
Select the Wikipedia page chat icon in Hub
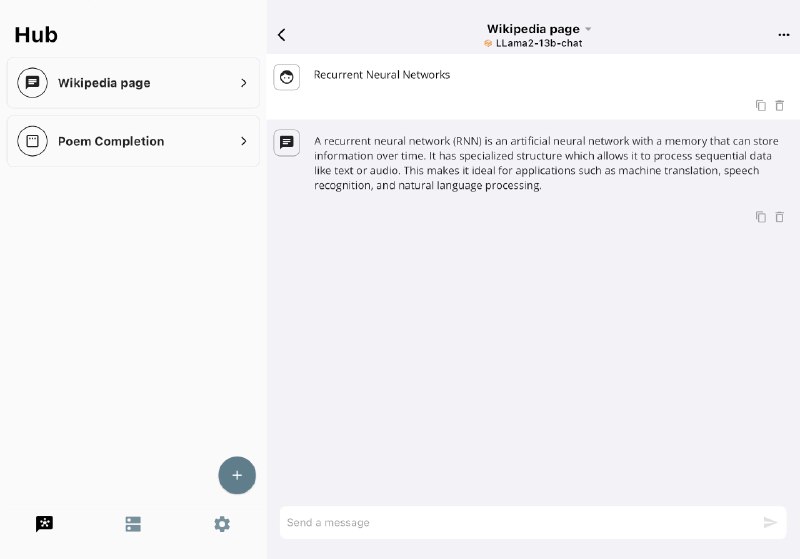pyautogui.click(x=32, y=83)
